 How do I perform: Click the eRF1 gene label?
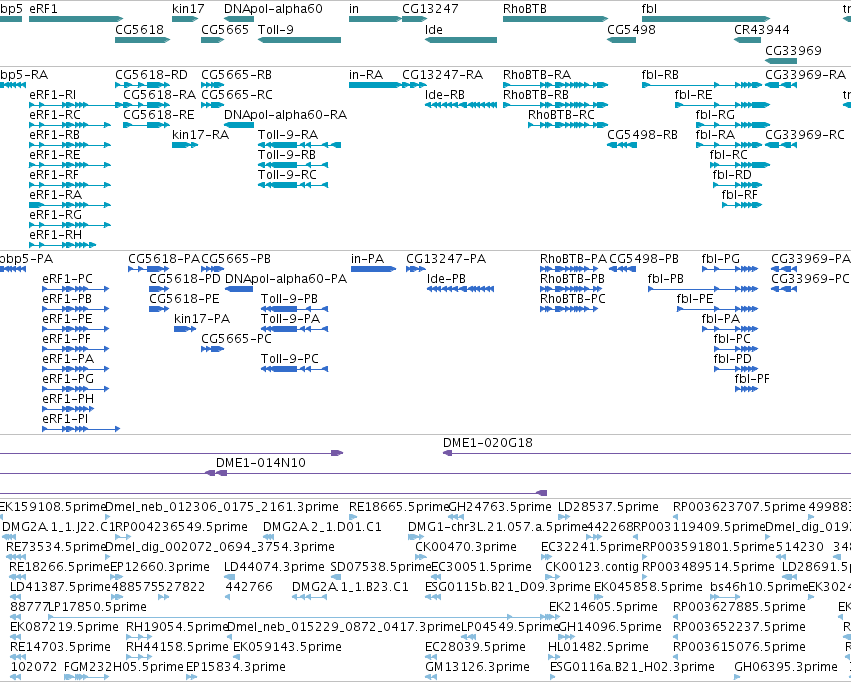tap(43, 9)
